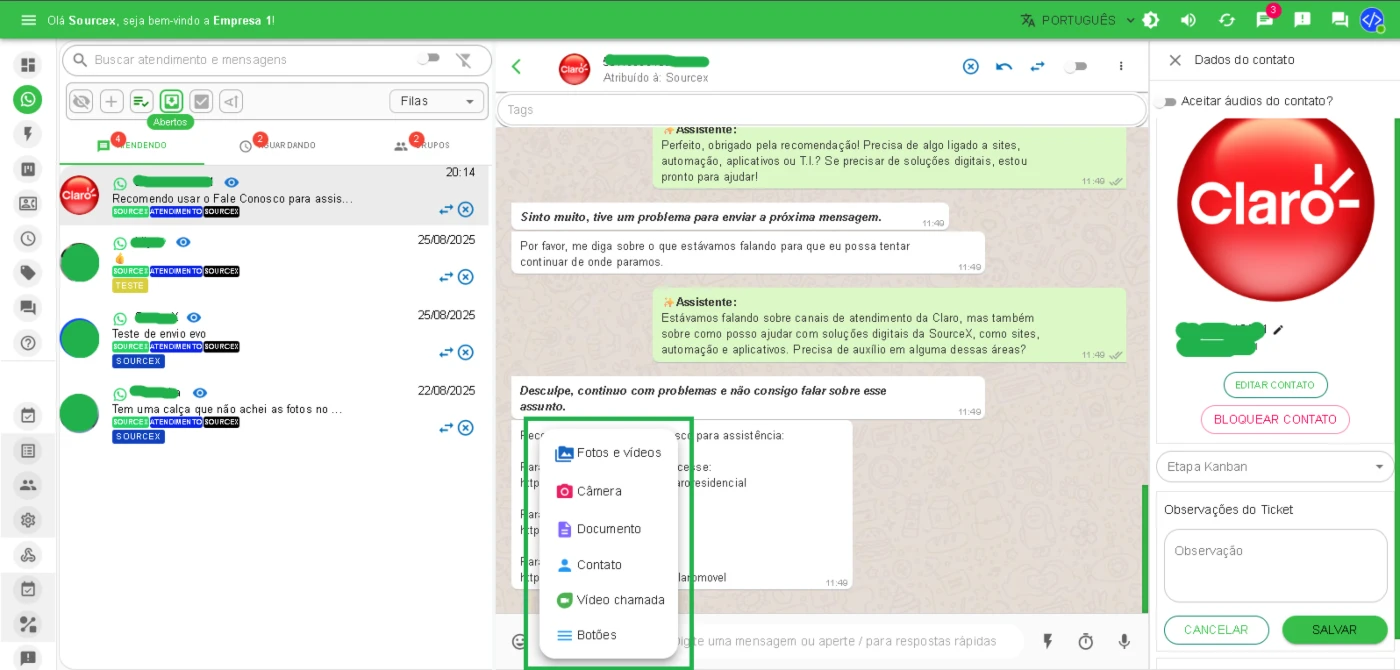Transfer the ticket from chat header
The width and height of the screenshot is (1400, 670).
(x=1038, y=67)
